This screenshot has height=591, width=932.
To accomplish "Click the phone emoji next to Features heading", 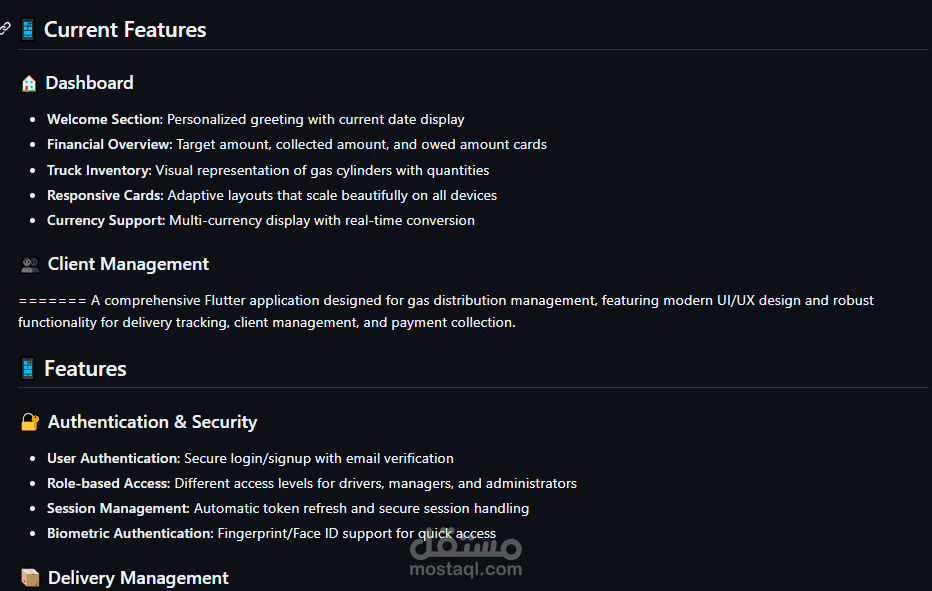I will point(28,369).
